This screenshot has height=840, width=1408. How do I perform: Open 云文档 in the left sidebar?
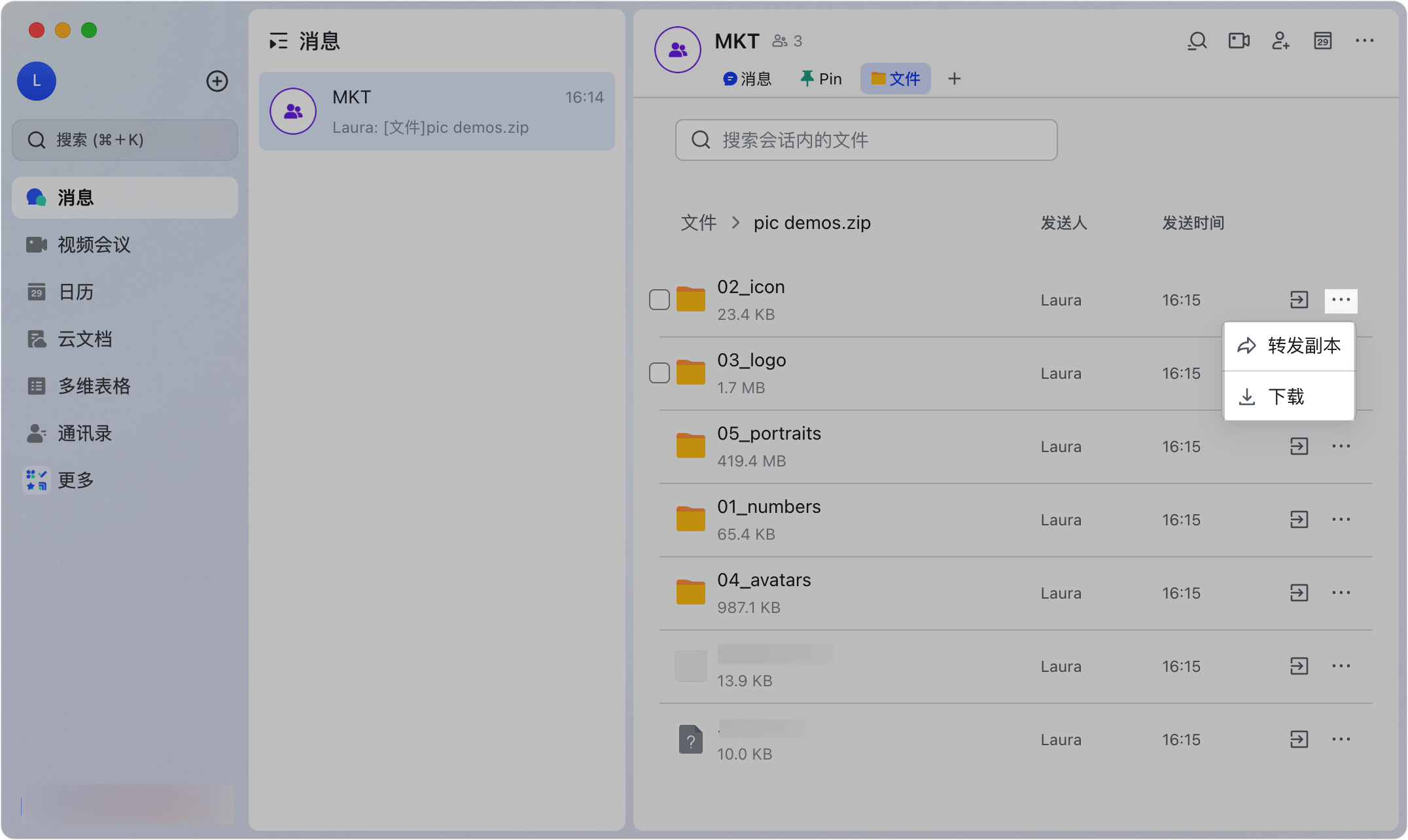point(84,339)
